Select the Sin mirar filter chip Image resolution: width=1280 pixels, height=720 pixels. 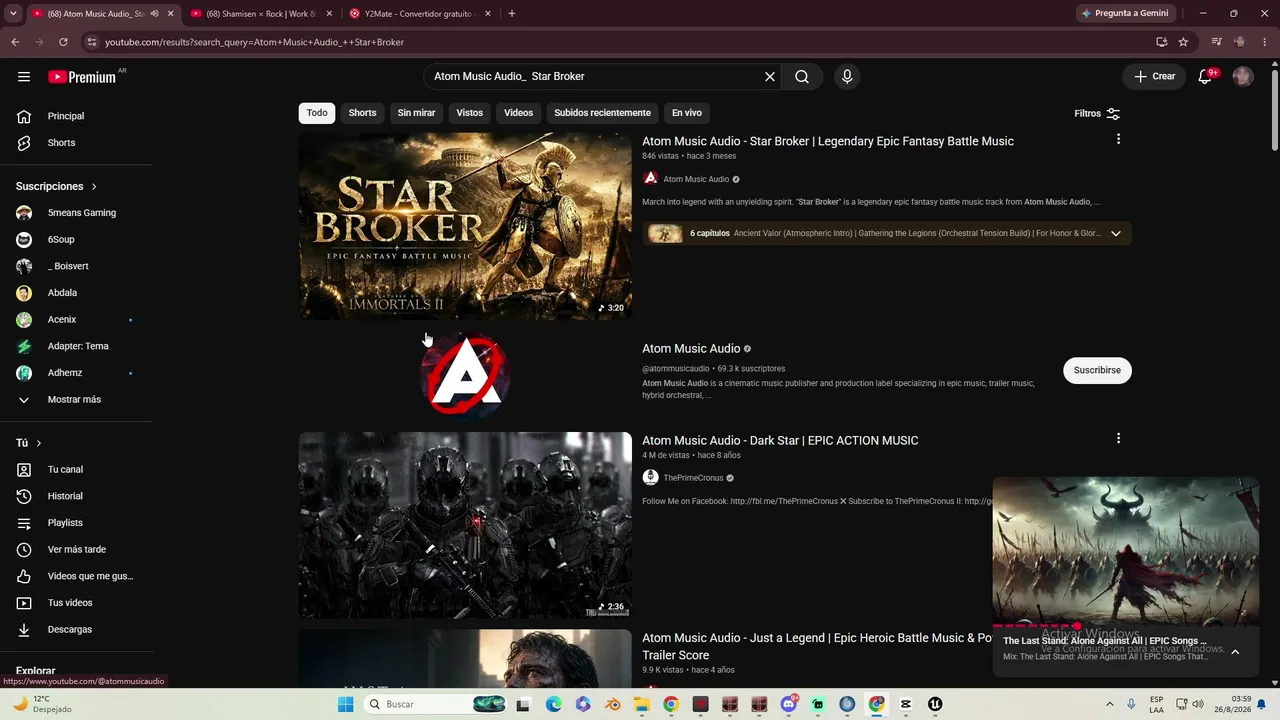pyautogui.click(x=416, y=113)
